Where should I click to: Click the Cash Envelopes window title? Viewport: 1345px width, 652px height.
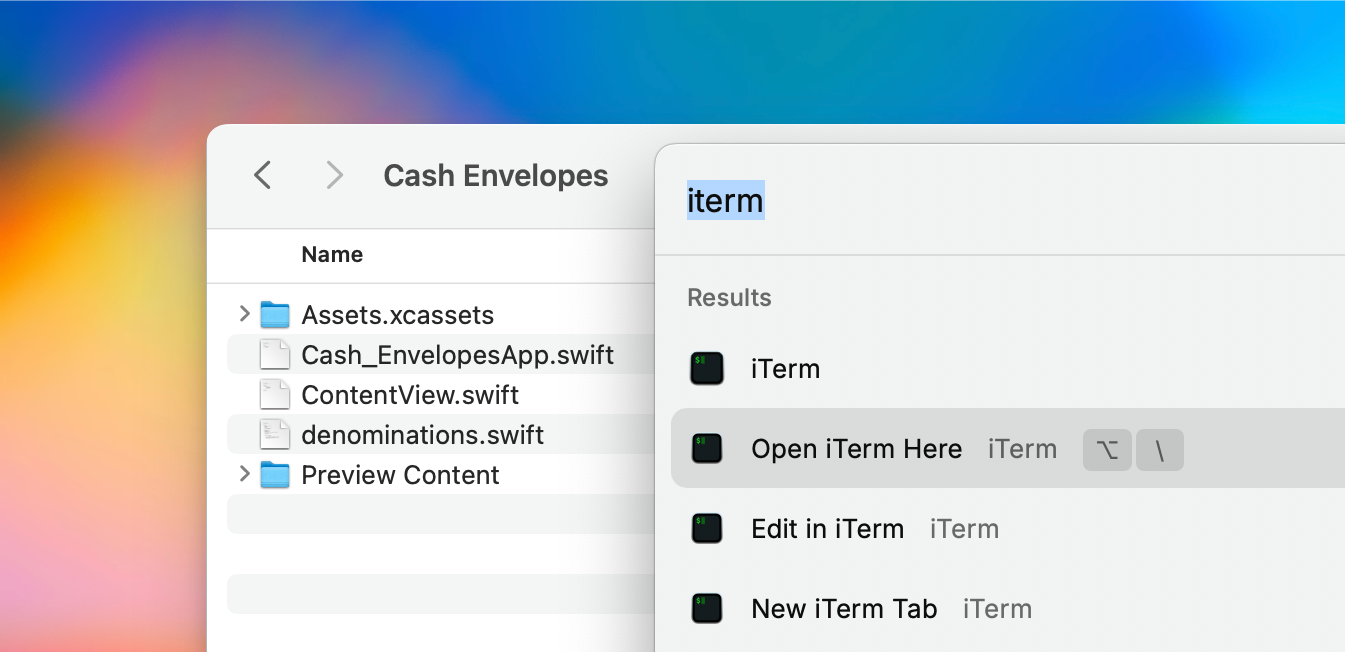496,176
